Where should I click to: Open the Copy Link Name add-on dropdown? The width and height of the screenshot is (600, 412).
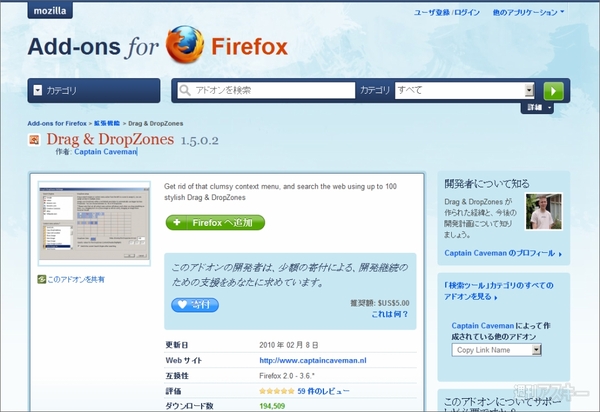[496, 350]
